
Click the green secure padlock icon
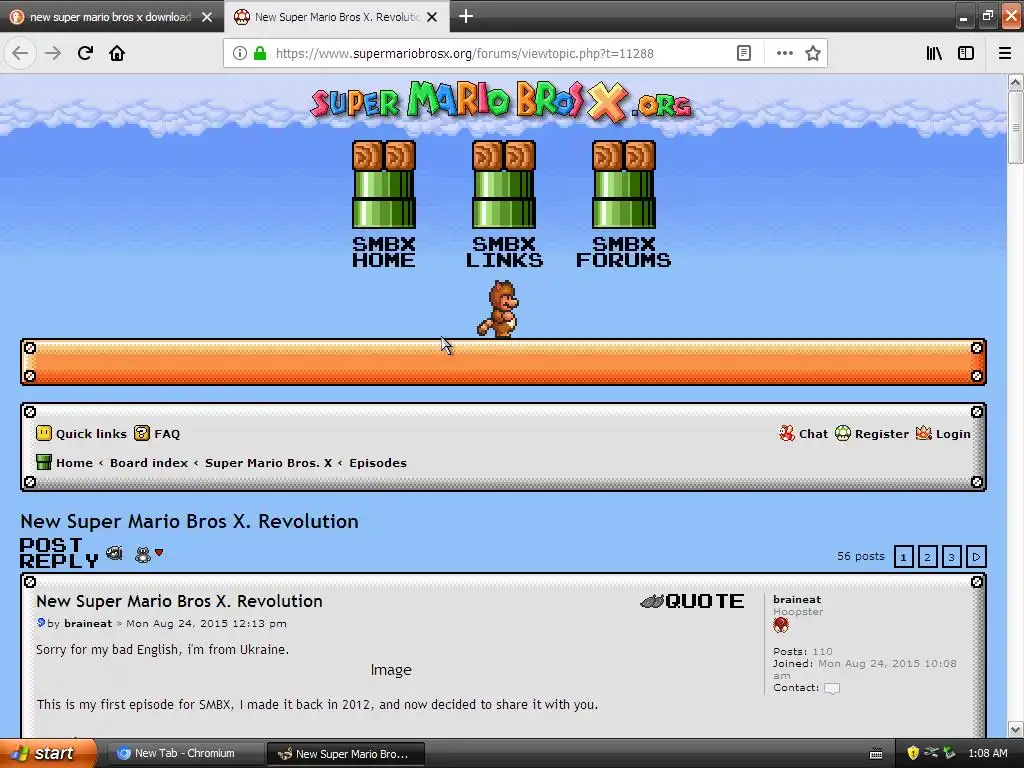tap(260, 53)
